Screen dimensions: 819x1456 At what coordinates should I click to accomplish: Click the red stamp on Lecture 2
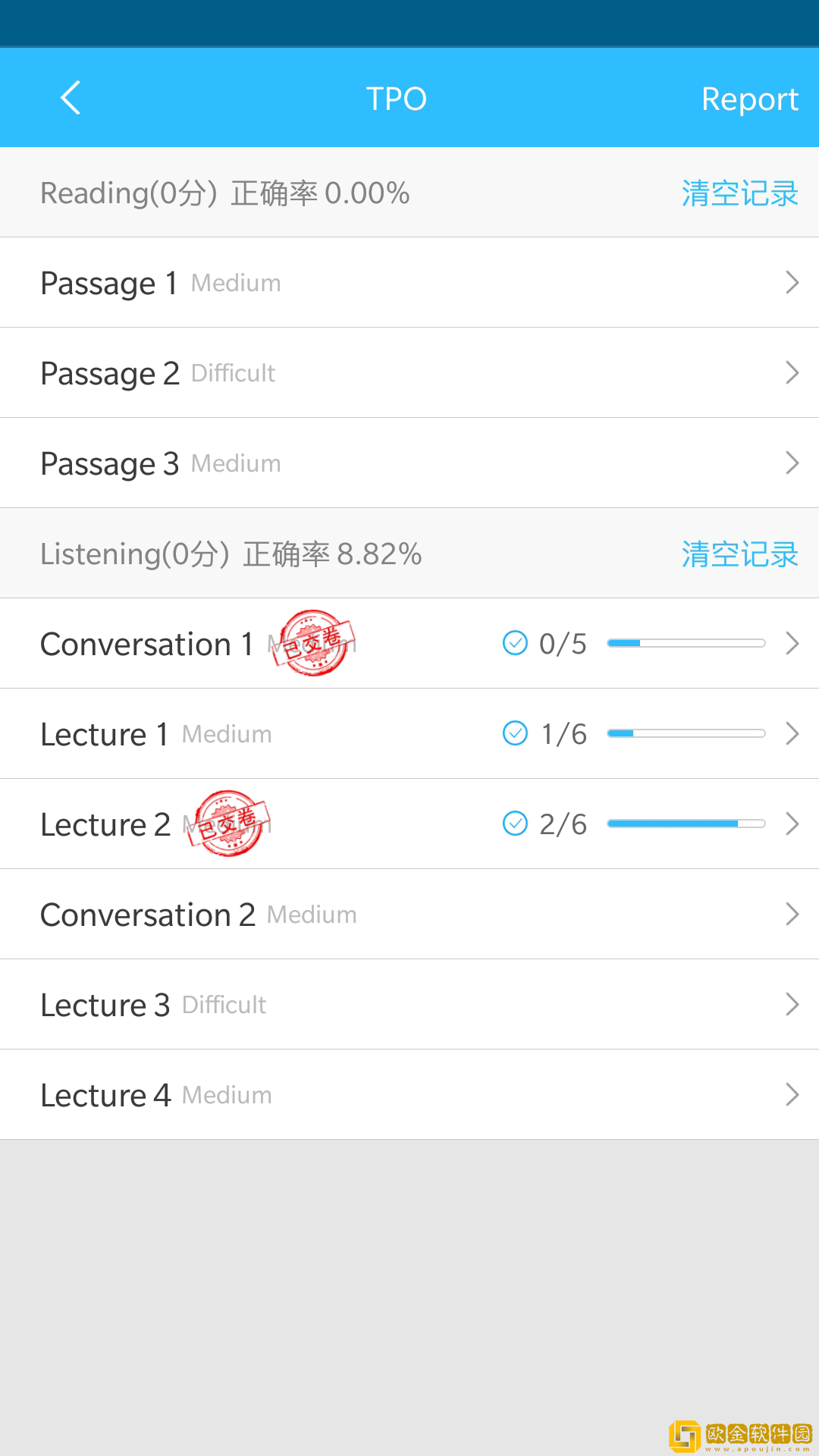tap(229, 824)
